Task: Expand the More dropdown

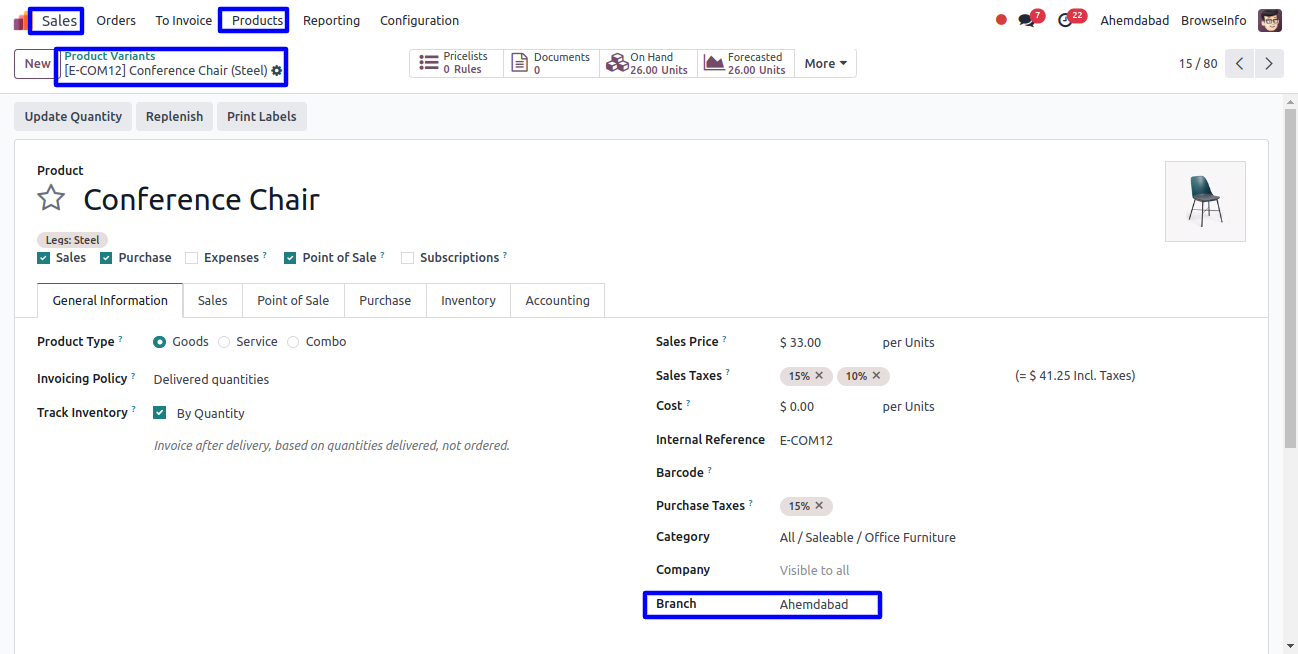Action: pos(825,64)
